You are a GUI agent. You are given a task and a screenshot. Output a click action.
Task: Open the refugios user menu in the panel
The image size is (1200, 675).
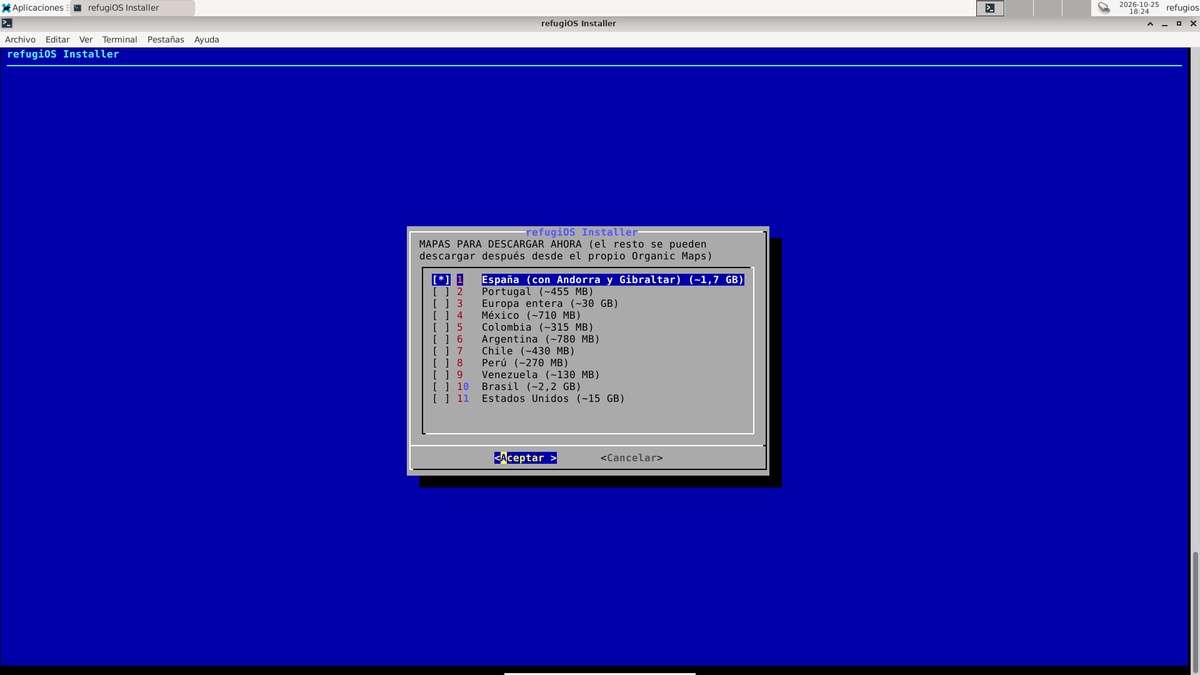(x=1181, y=8)
